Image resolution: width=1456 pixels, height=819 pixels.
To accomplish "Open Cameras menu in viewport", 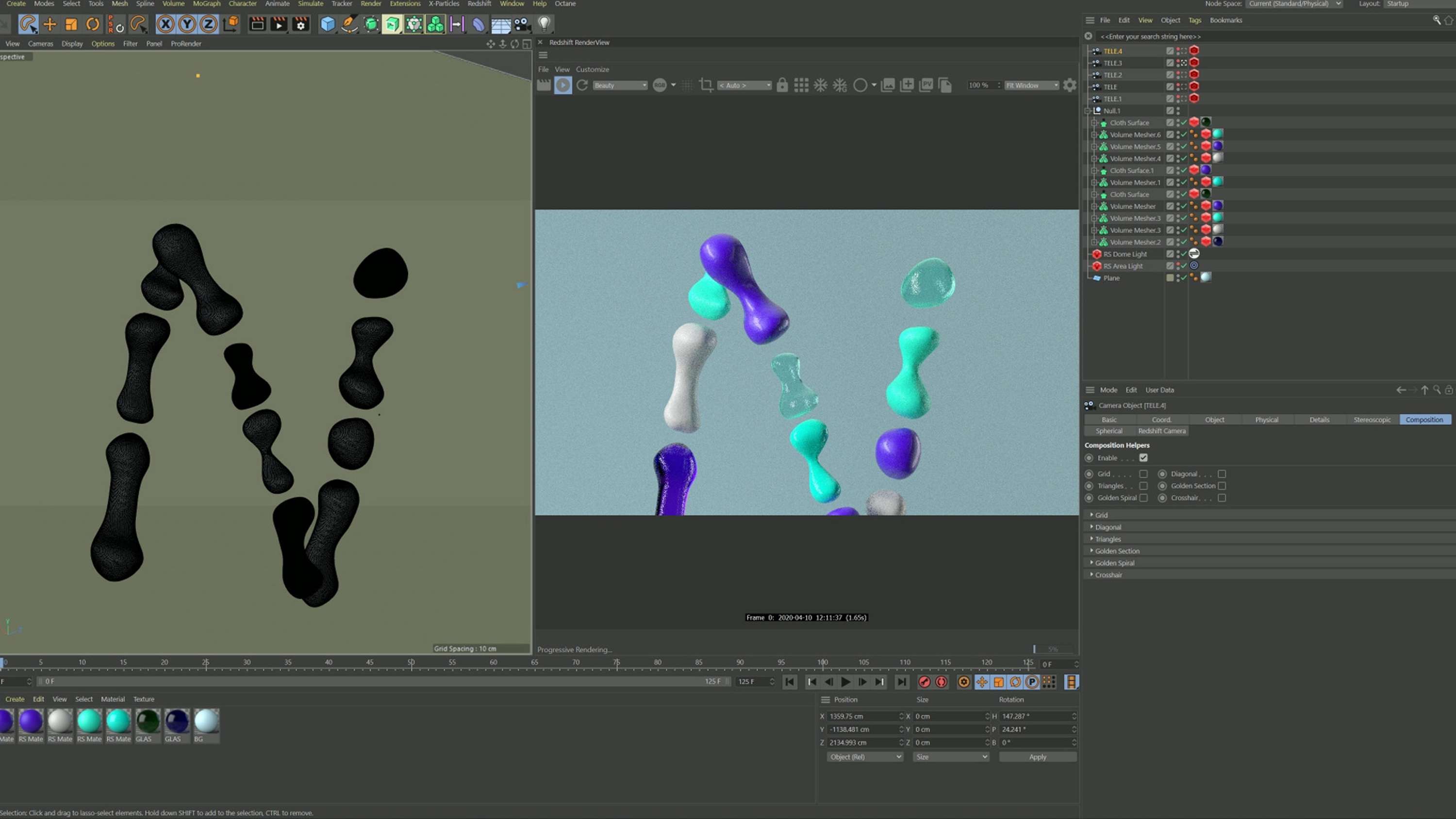I will pos(40,44).
